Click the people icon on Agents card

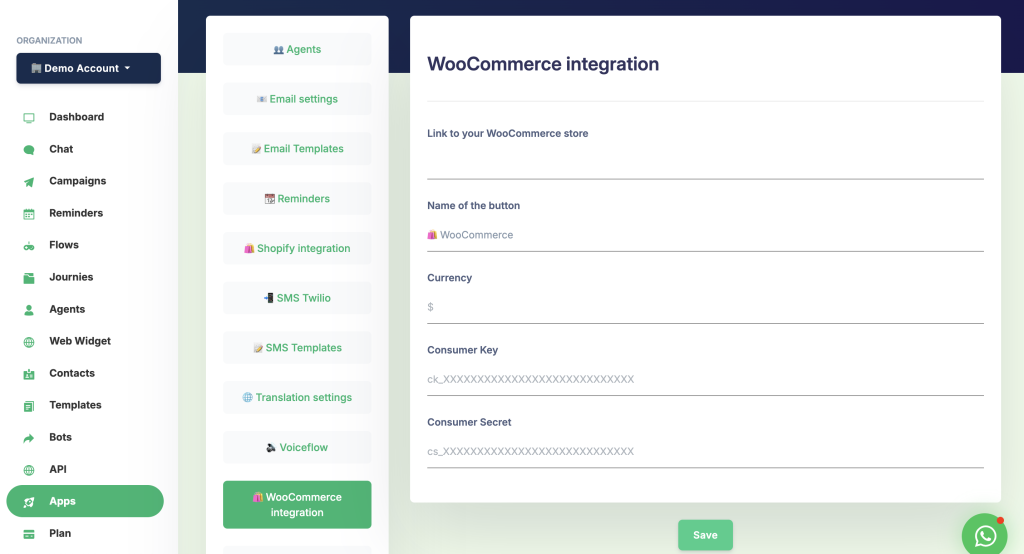[278, 50]
